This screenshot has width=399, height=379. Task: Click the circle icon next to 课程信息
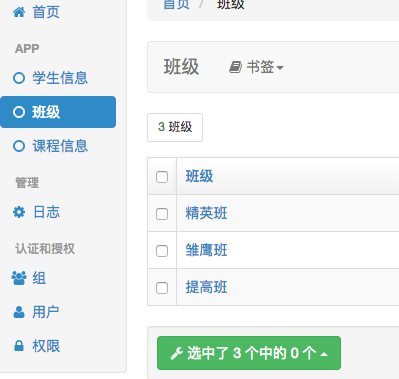(19, 146)
